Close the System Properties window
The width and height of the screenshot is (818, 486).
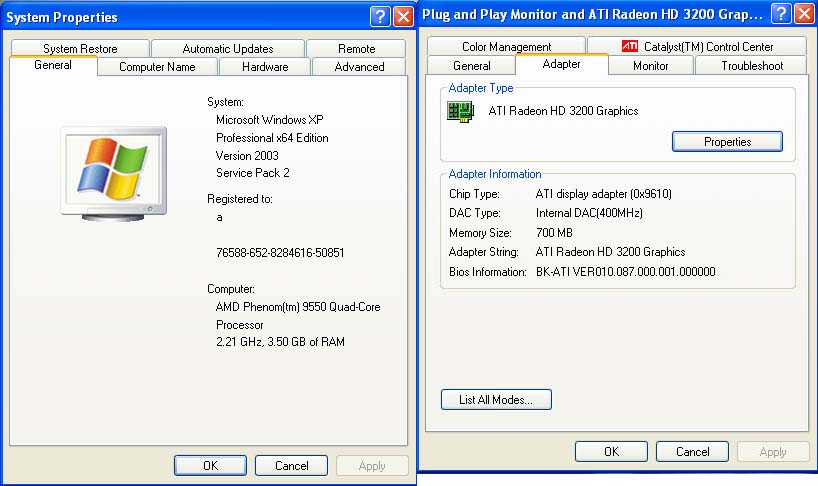(x=403, y=17)
